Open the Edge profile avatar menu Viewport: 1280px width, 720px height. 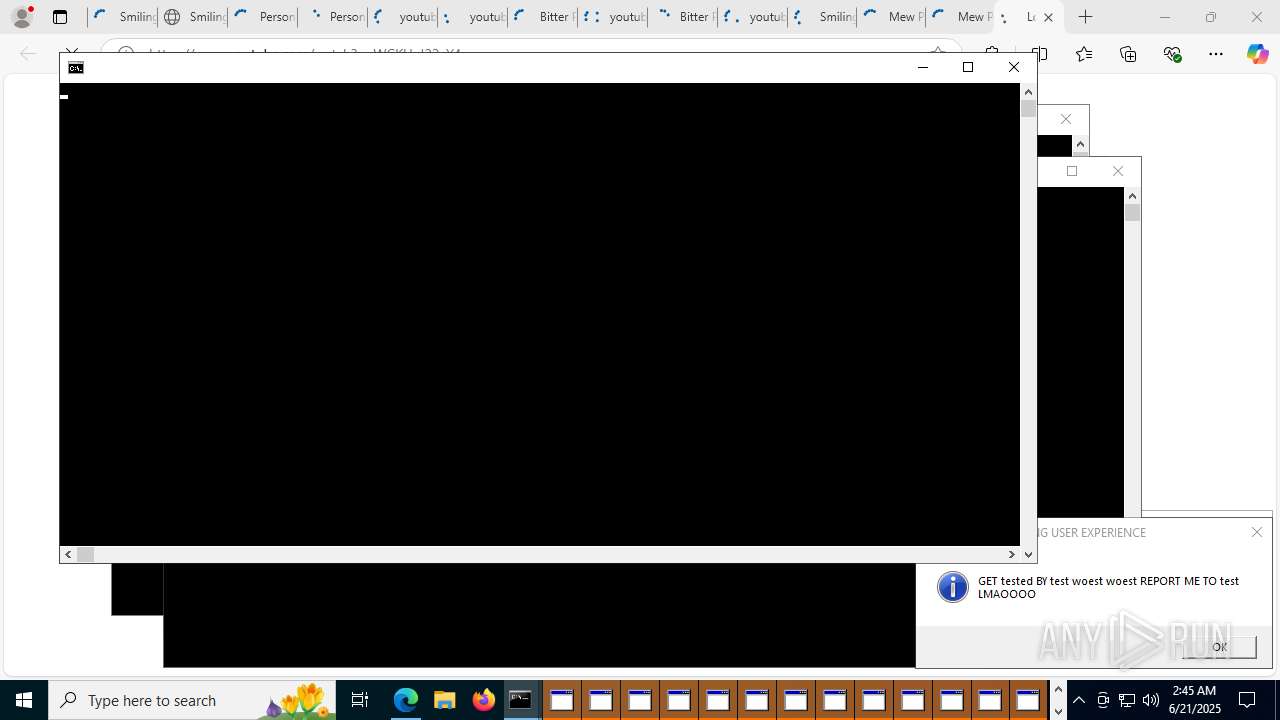click(x=22, y=17)
